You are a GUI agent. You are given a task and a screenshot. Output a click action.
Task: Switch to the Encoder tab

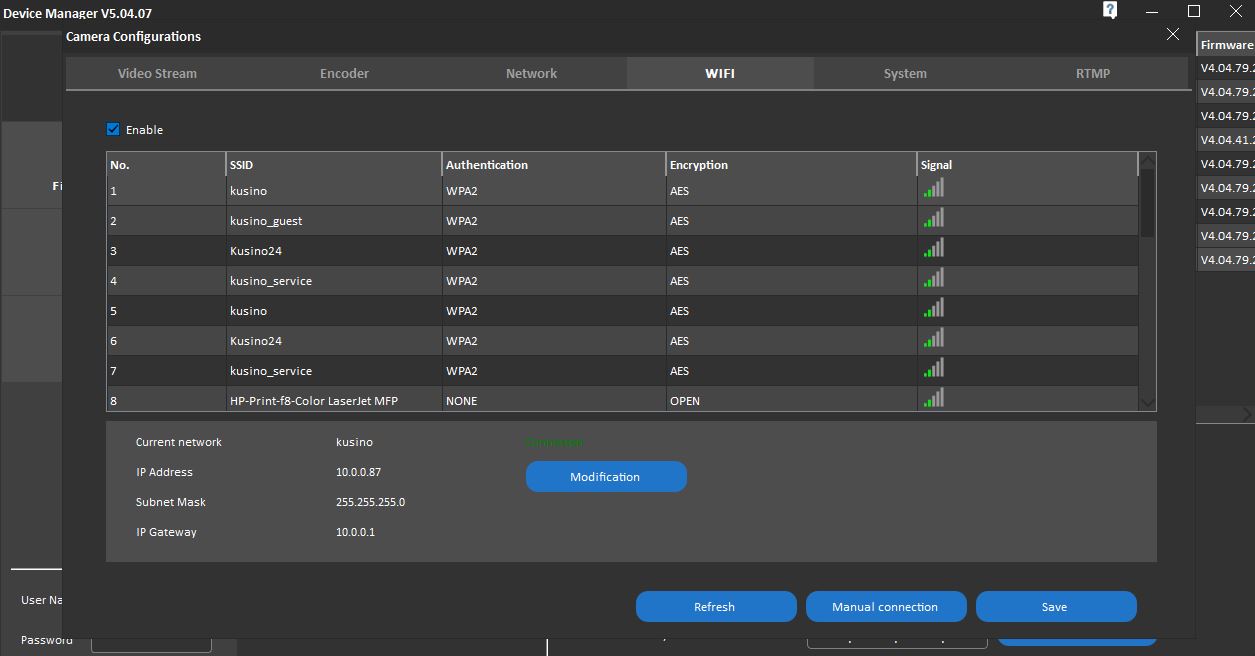344,73
